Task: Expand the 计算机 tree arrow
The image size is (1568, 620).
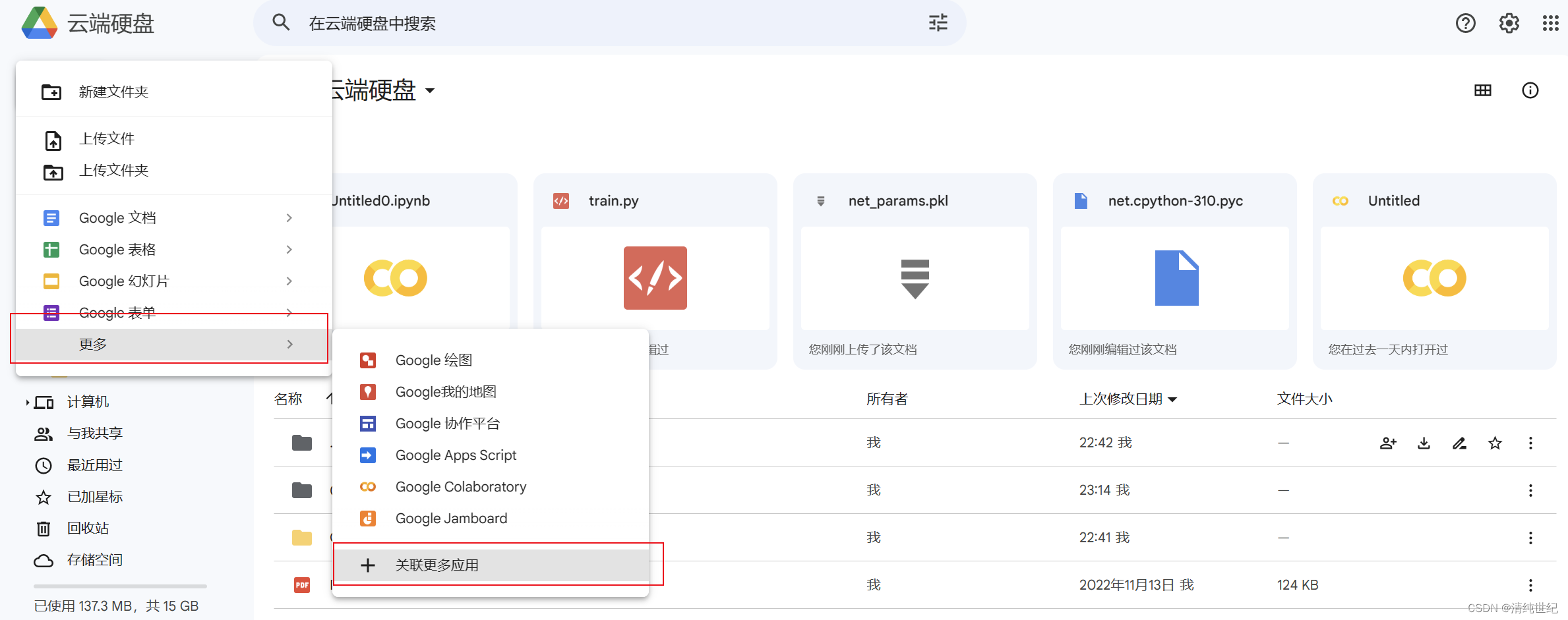Action: 27,402
